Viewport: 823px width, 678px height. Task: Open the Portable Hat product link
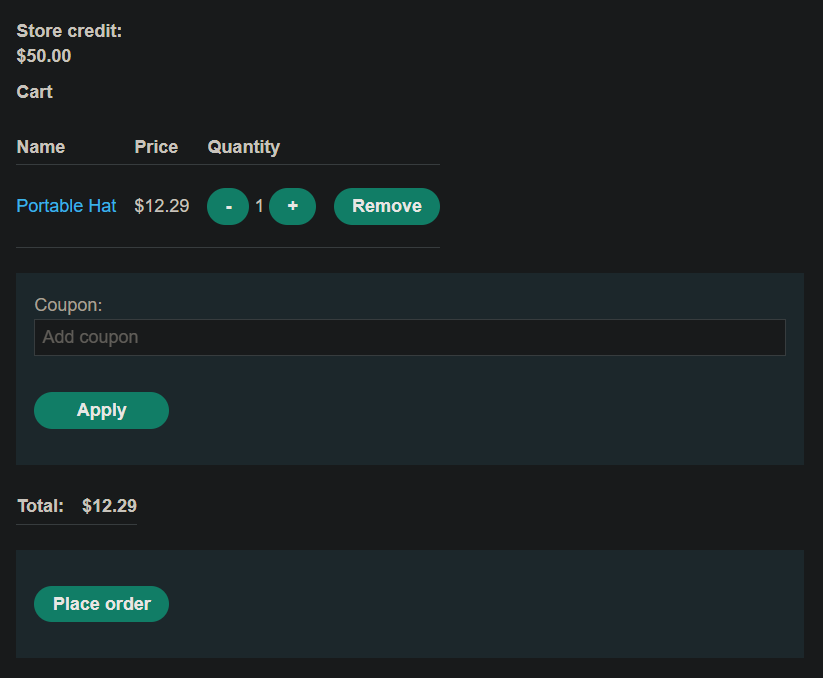(66, 206)
